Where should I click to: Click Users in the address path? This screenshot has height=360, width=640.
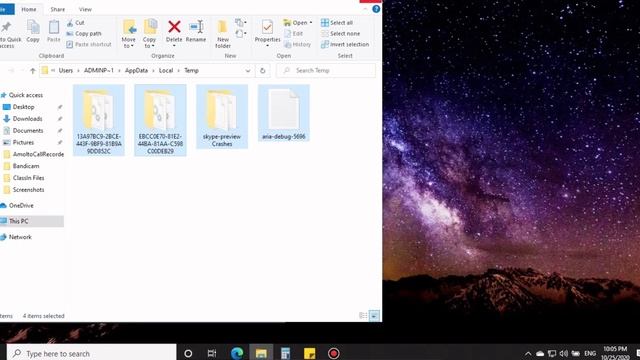(66, 71)
